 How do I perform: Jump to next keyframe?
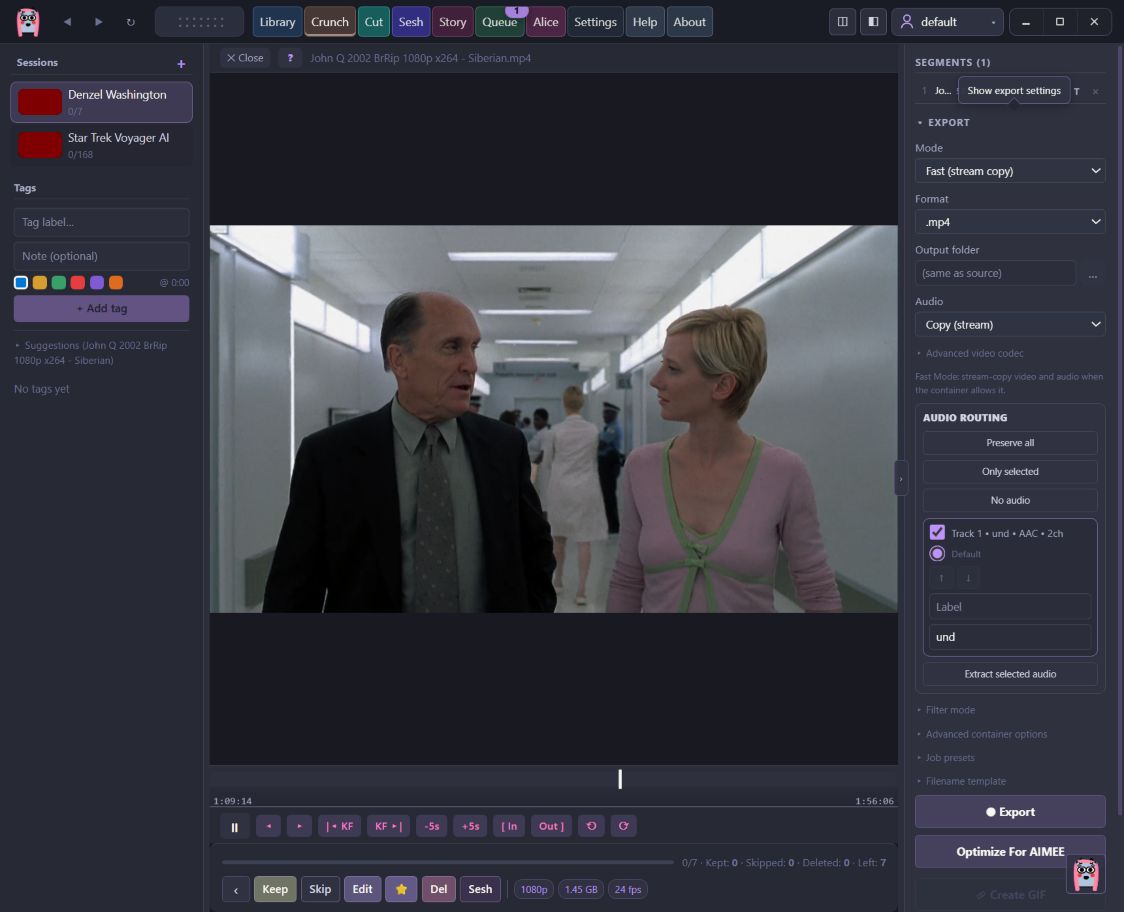(x=388, y=826)
